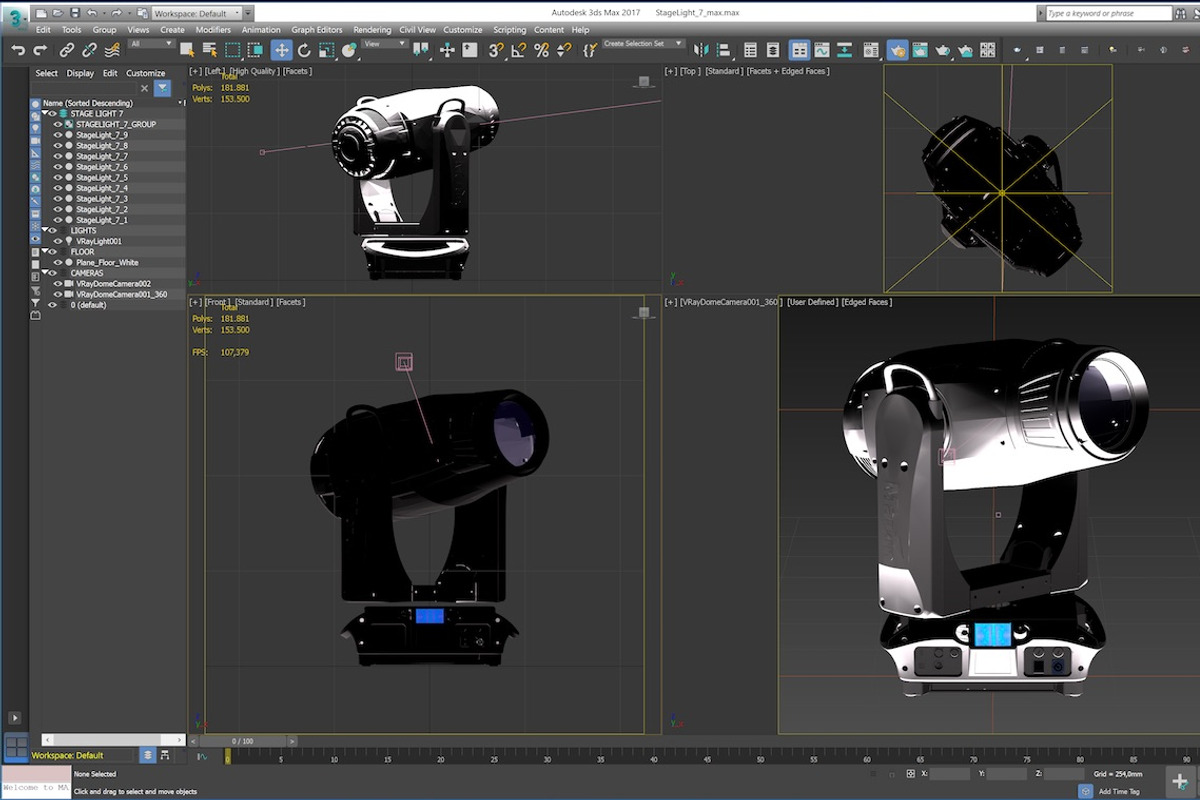1200x800 pixels.
Task: Click the Undo arrow in the main toolbar
Action: (x=17, y=50)
